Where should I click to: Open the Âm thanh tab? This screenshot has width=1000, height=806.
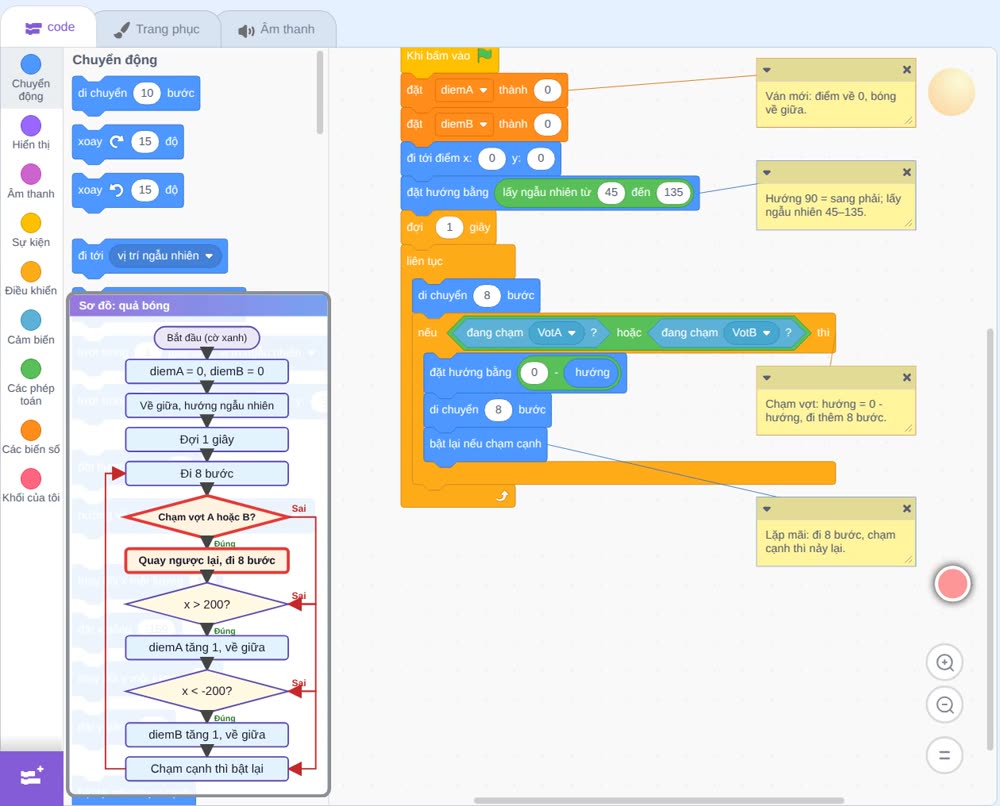pos(277,29)
